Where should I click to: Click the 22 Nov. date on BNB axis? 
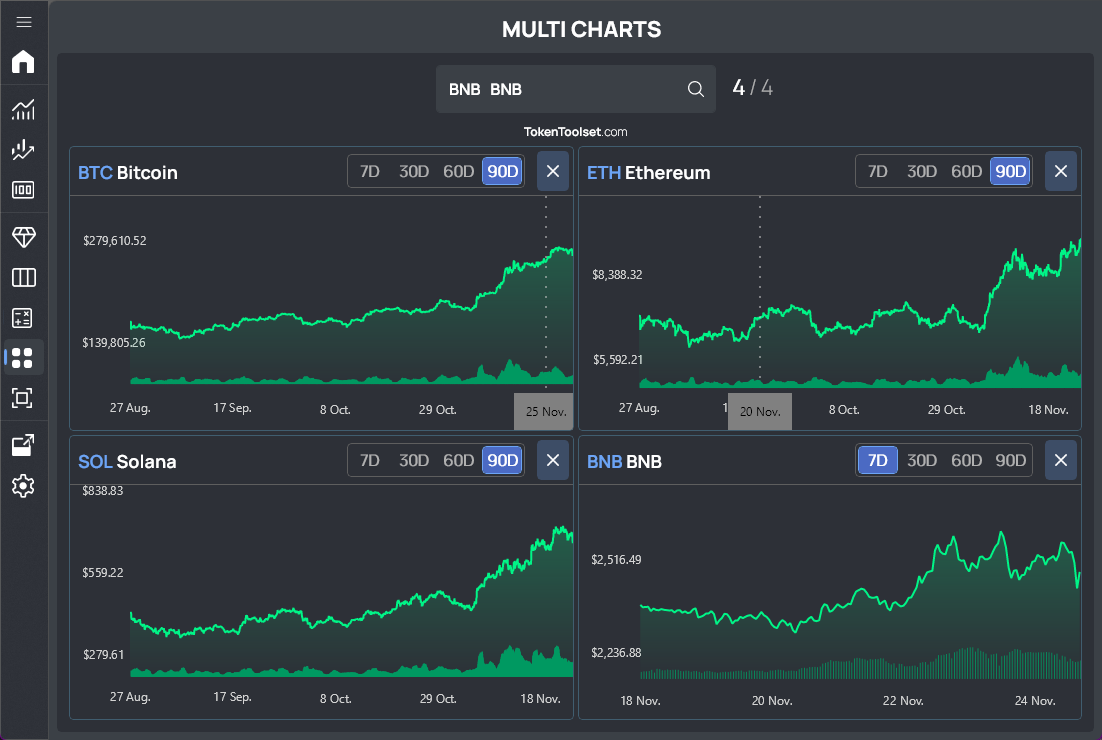point(903,701)
